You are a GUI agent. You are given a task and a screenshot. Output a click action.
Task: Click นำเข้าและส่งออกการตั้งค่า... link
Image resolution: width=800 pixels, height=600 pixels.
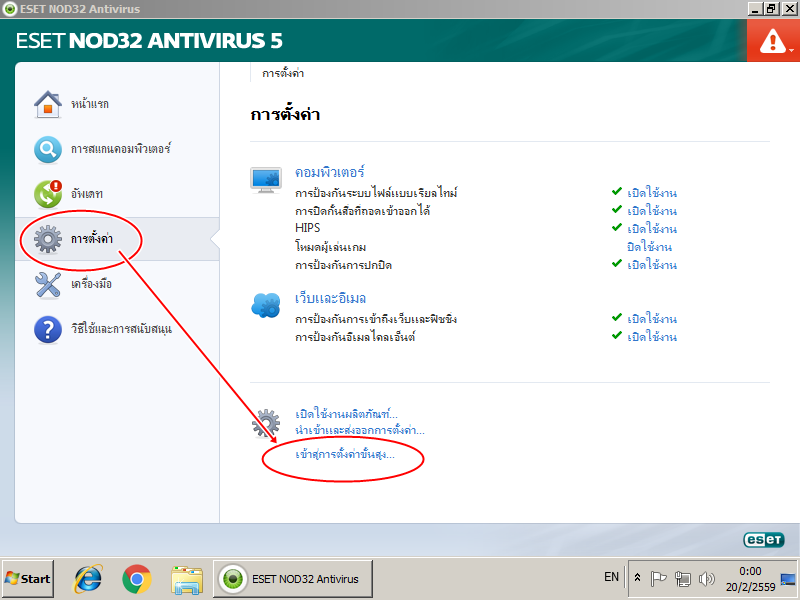tap(360, 431)
